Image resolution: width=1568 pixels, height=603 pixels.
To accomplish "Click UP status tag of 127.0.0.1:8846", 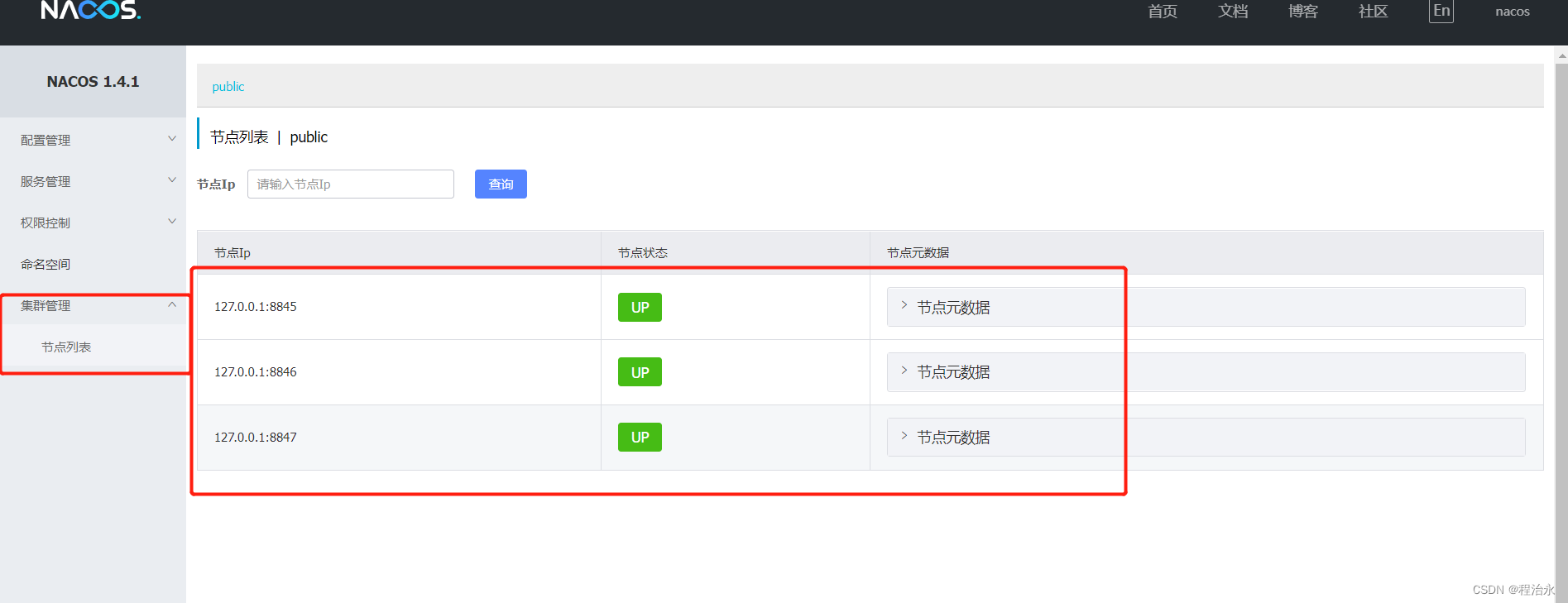I will [x=640, y=372].
